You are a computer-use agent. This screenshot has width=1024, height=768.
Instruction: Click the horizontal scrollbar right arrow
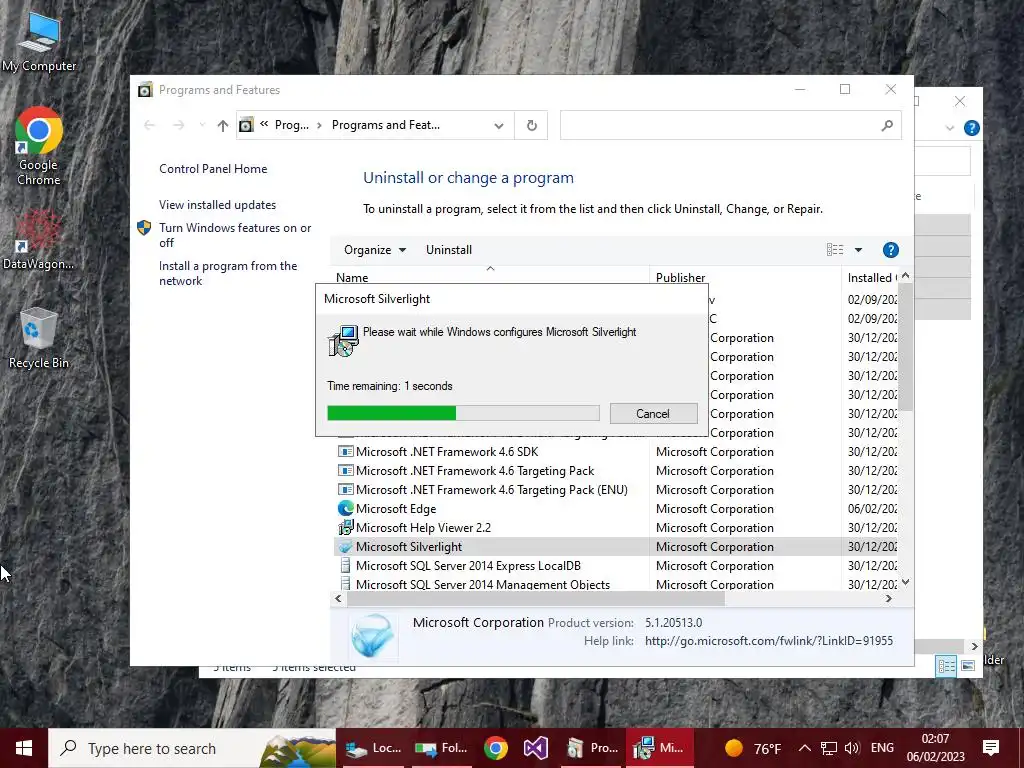(888, 599)
